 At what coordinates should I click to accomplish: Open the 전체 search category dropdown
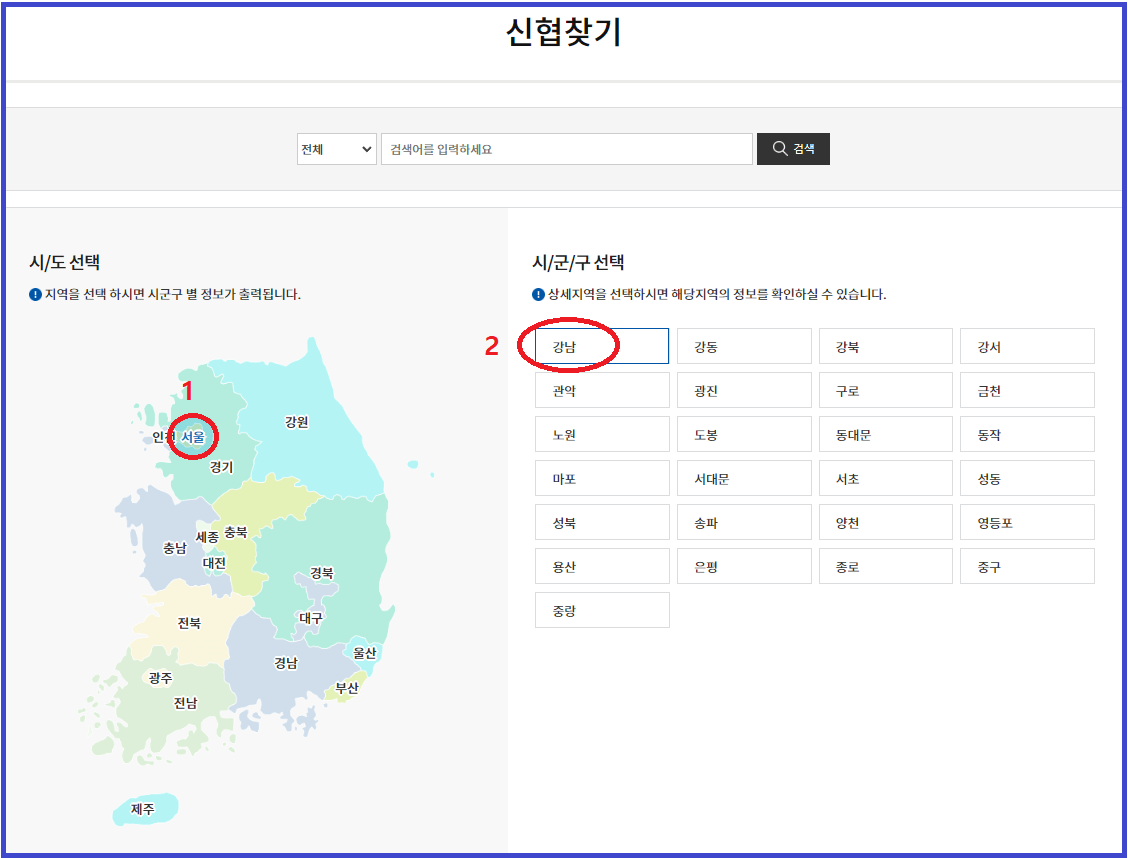tap(336, 148)
